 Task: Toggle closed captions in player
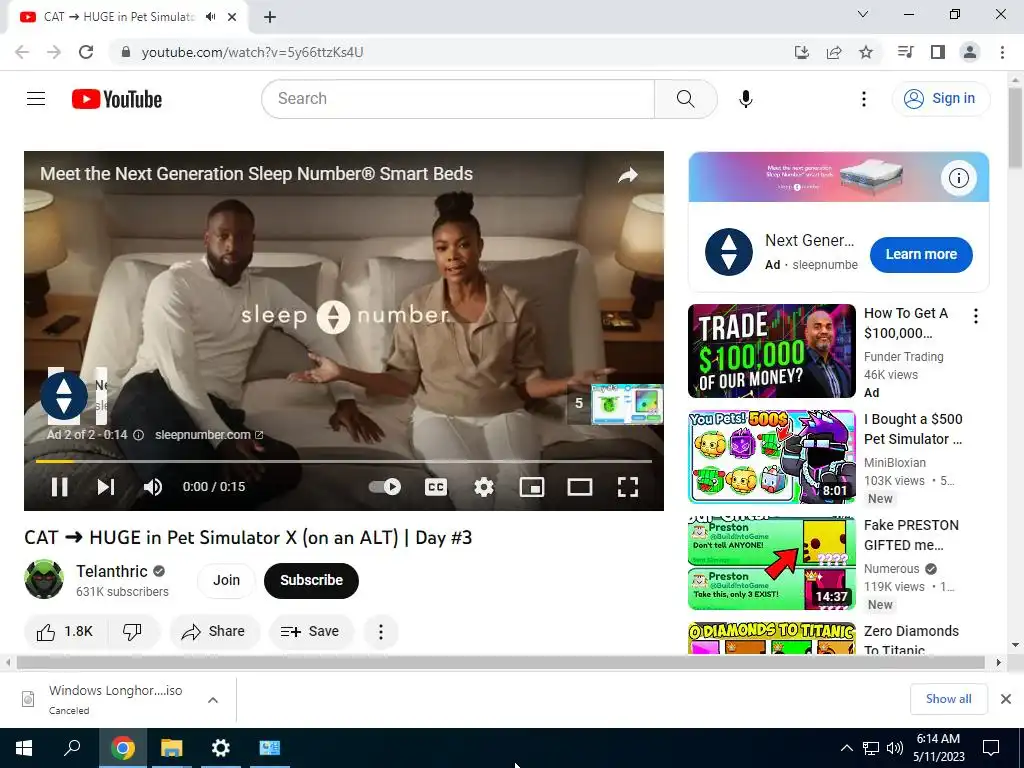[436, 487]
